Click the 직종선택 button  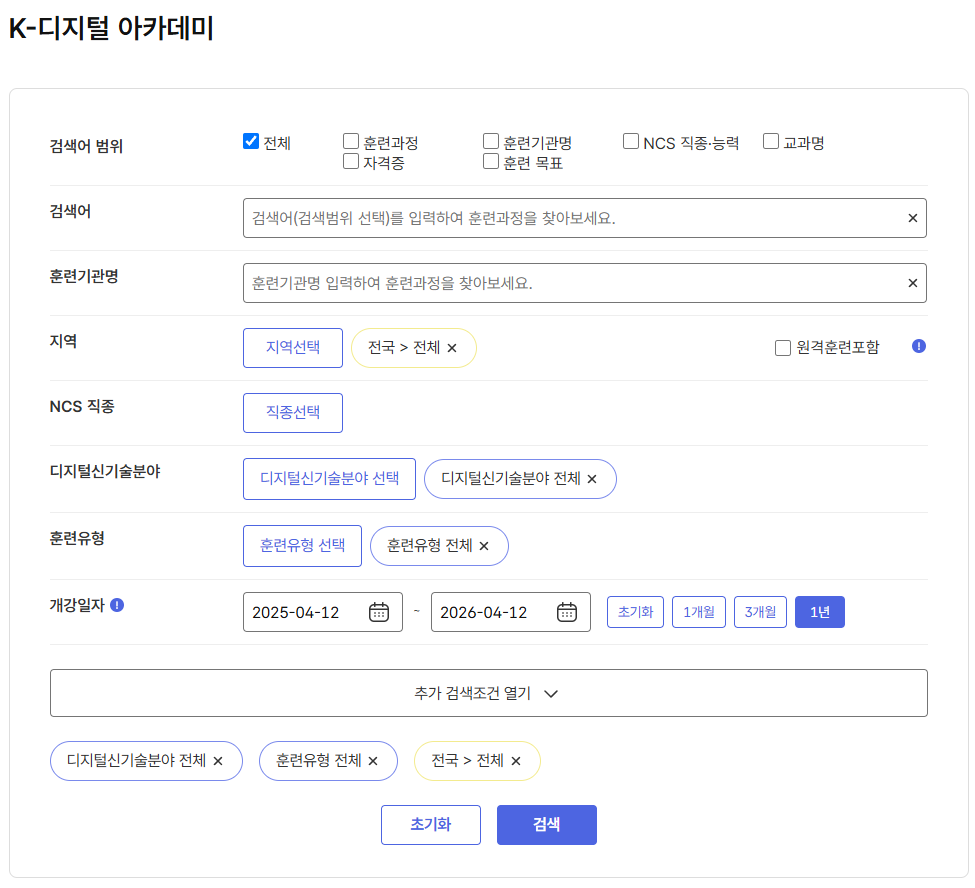(x=293, y=412)
